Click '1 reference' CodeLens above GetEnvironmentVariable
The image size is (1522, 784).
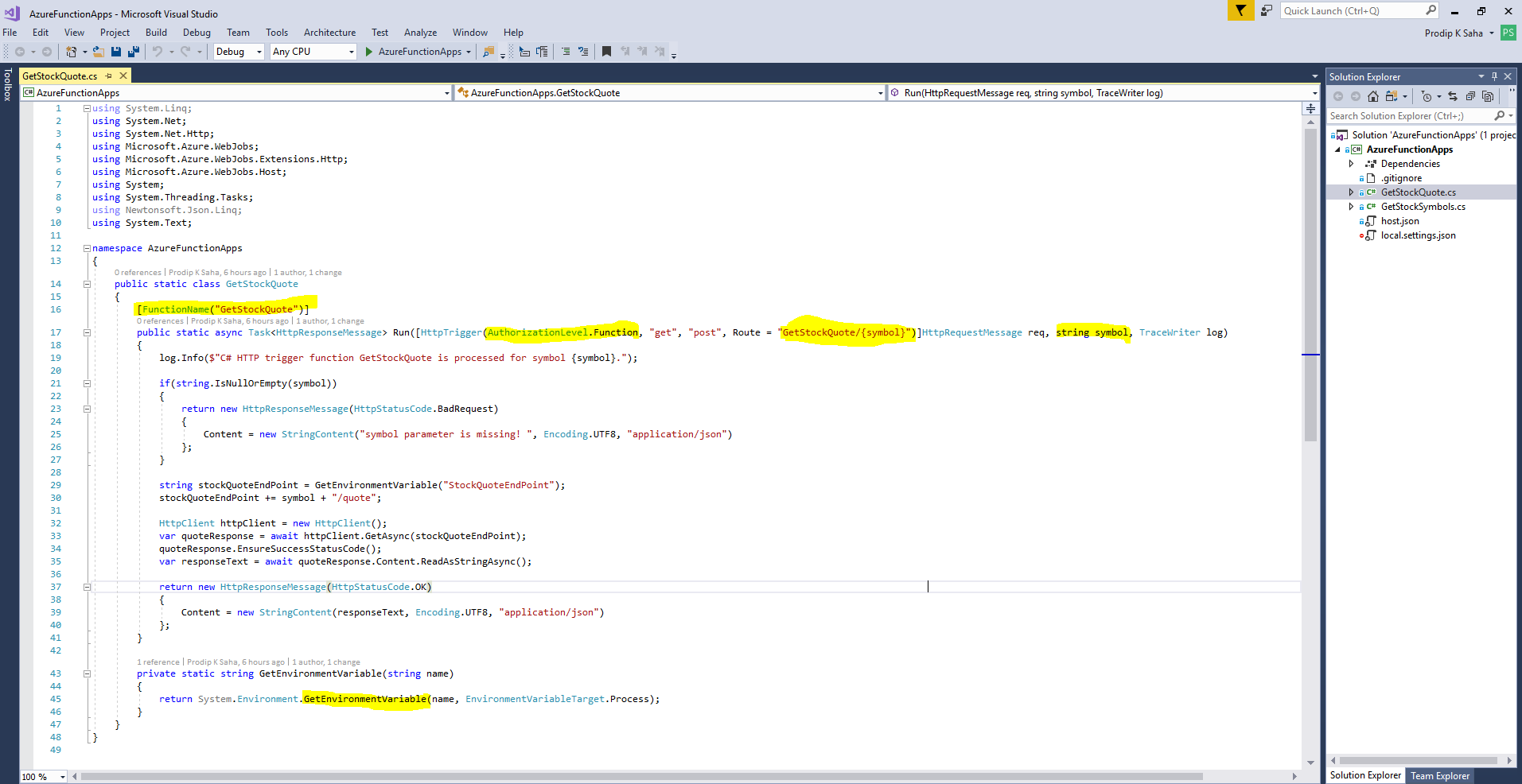(x=158, y=662)
